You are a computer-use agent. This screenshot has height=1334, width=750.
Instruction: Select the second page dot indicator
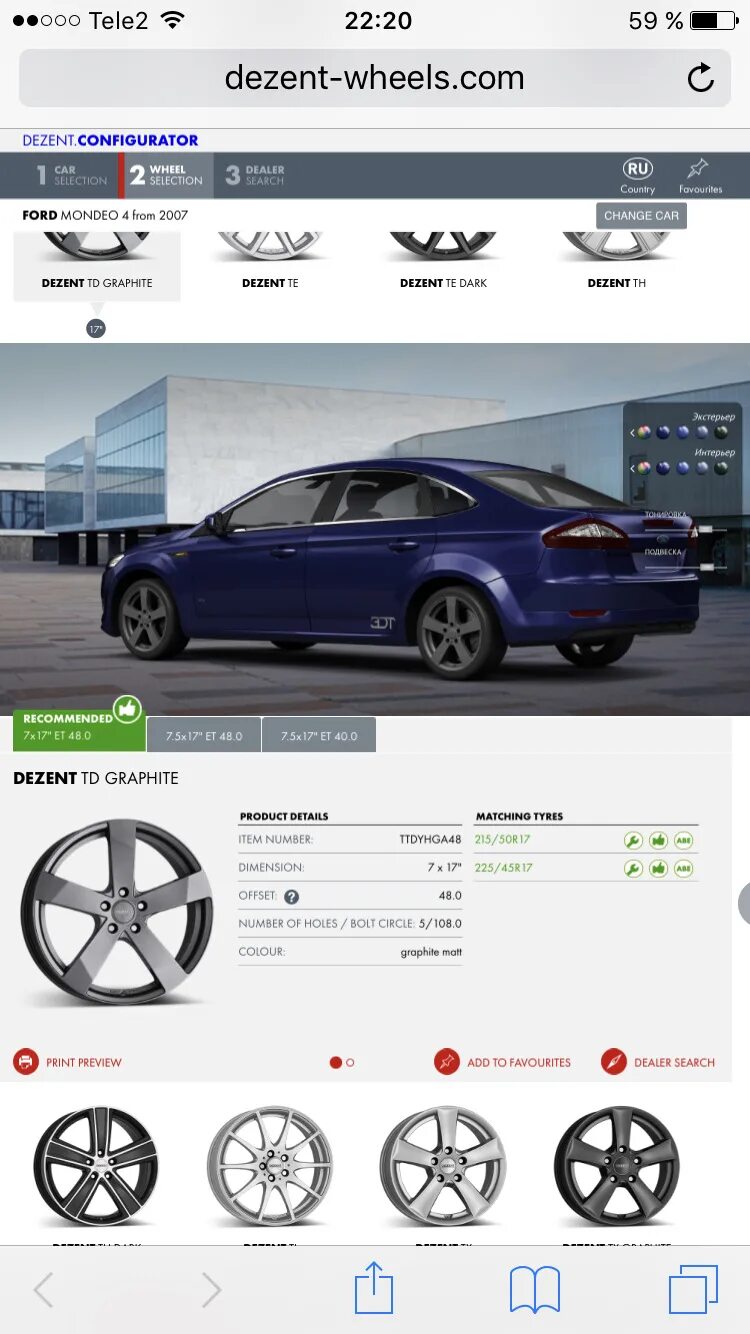coord(350,1063)
